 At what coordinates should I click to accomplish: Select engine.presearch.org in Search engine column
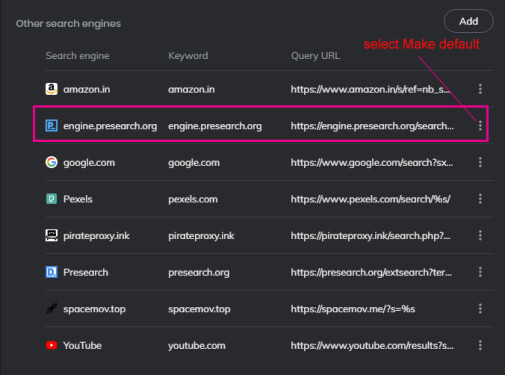click(110, 126)
